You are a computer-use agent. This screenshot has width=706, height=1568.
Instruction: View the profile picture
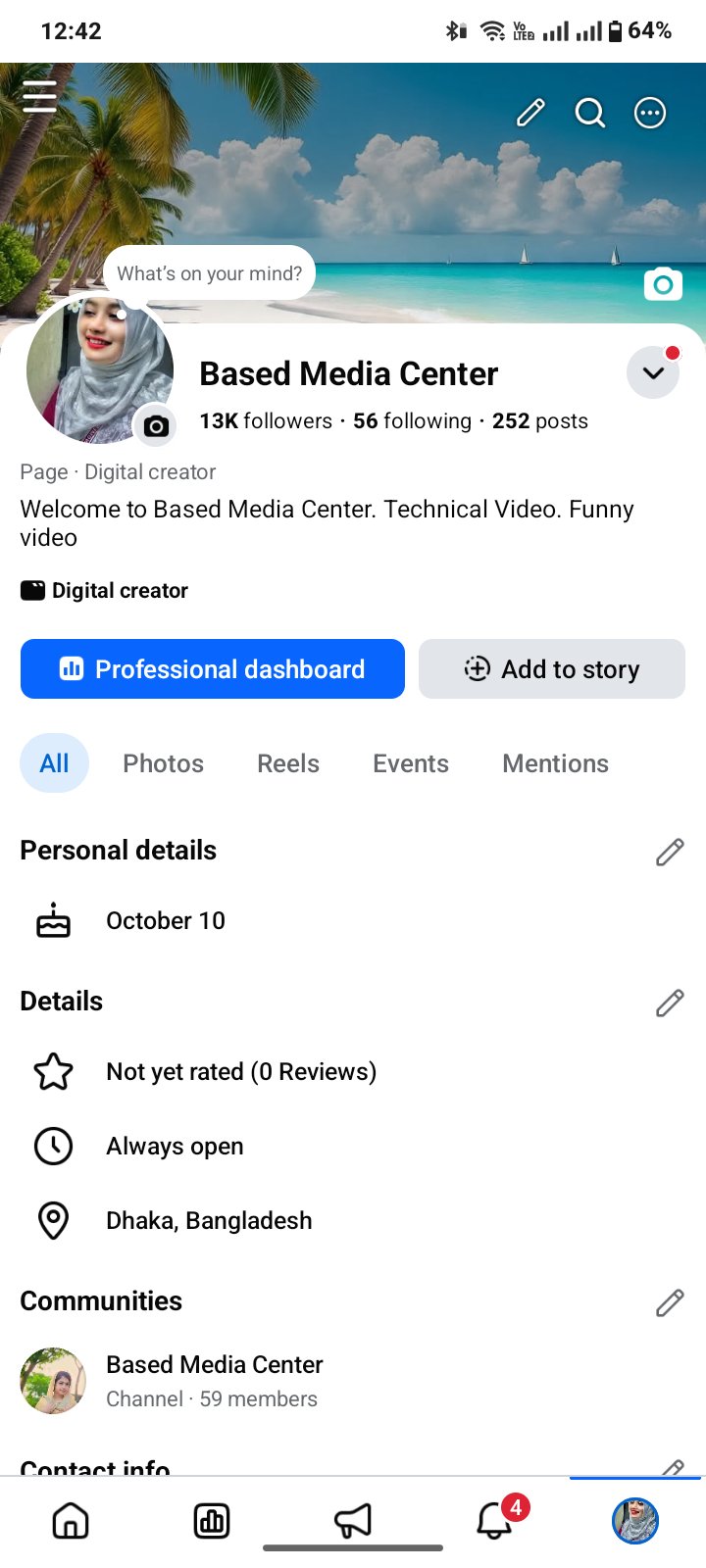tap(99, 369)
